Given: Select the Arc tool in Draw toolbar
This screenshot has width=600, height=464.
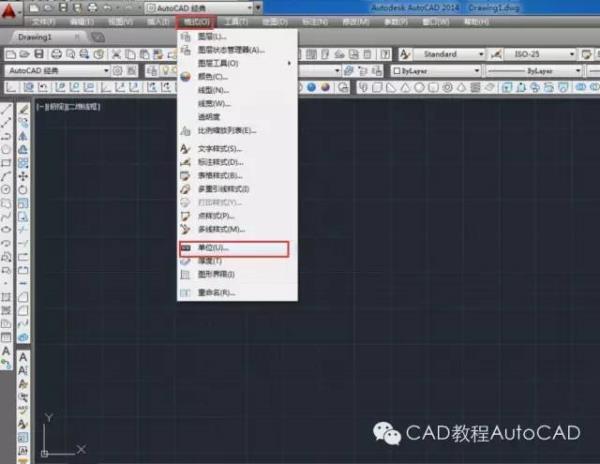Looking at the screenshot, I should point(6,176).
